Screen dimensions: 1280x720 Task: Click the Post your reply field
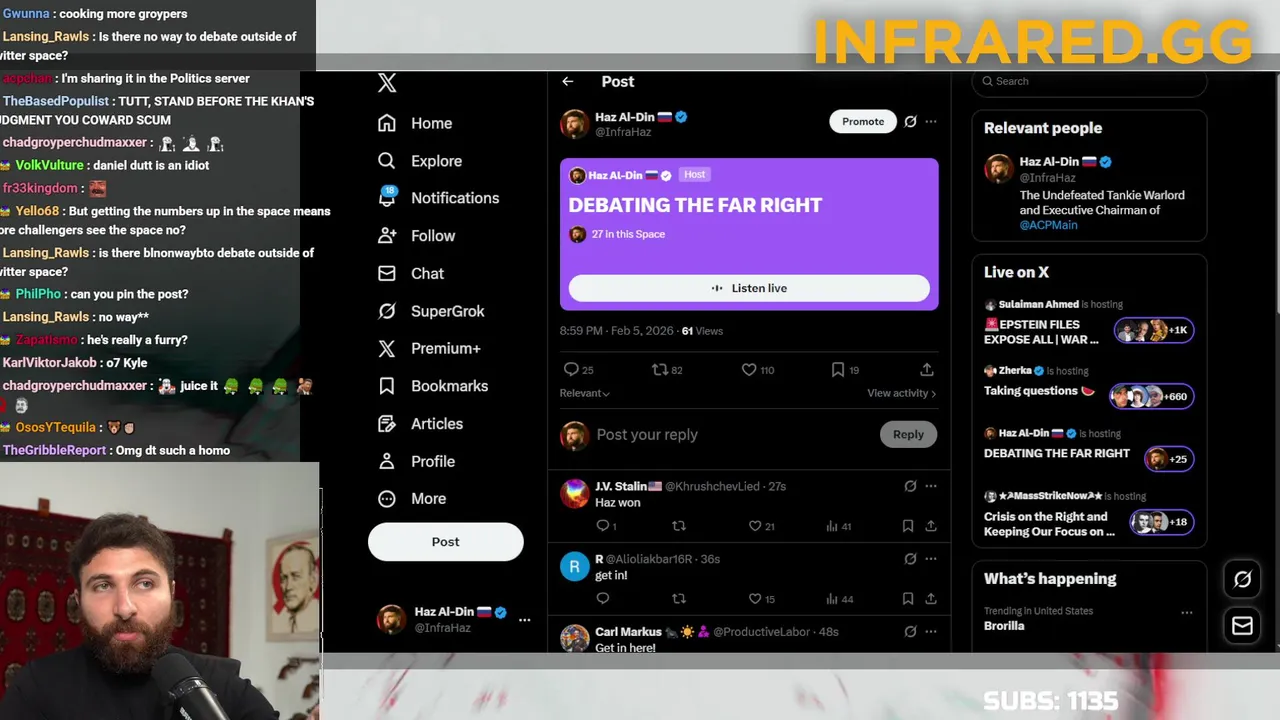tap(733, 435)
